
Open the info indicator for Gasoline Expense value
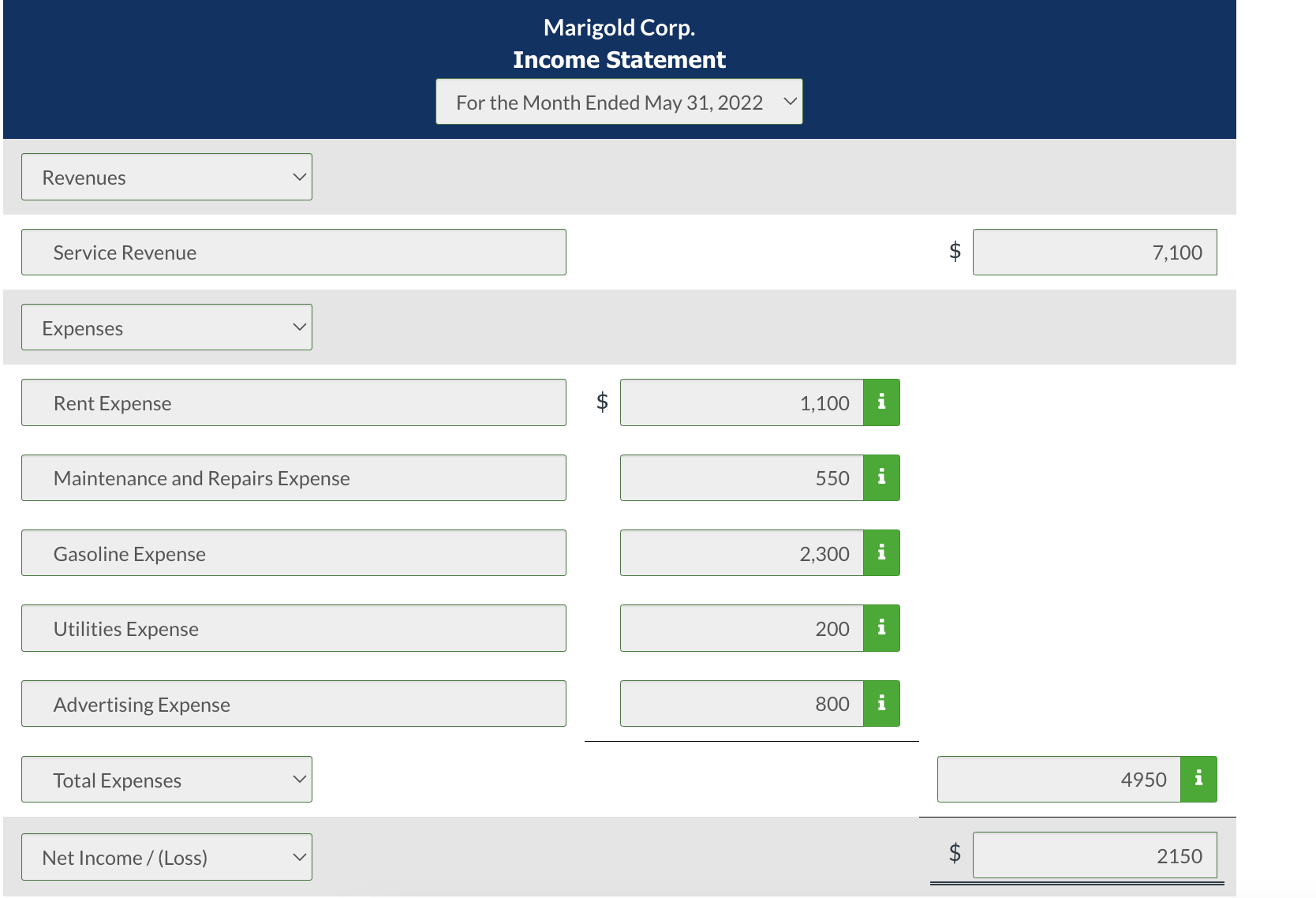coord(881,553)
